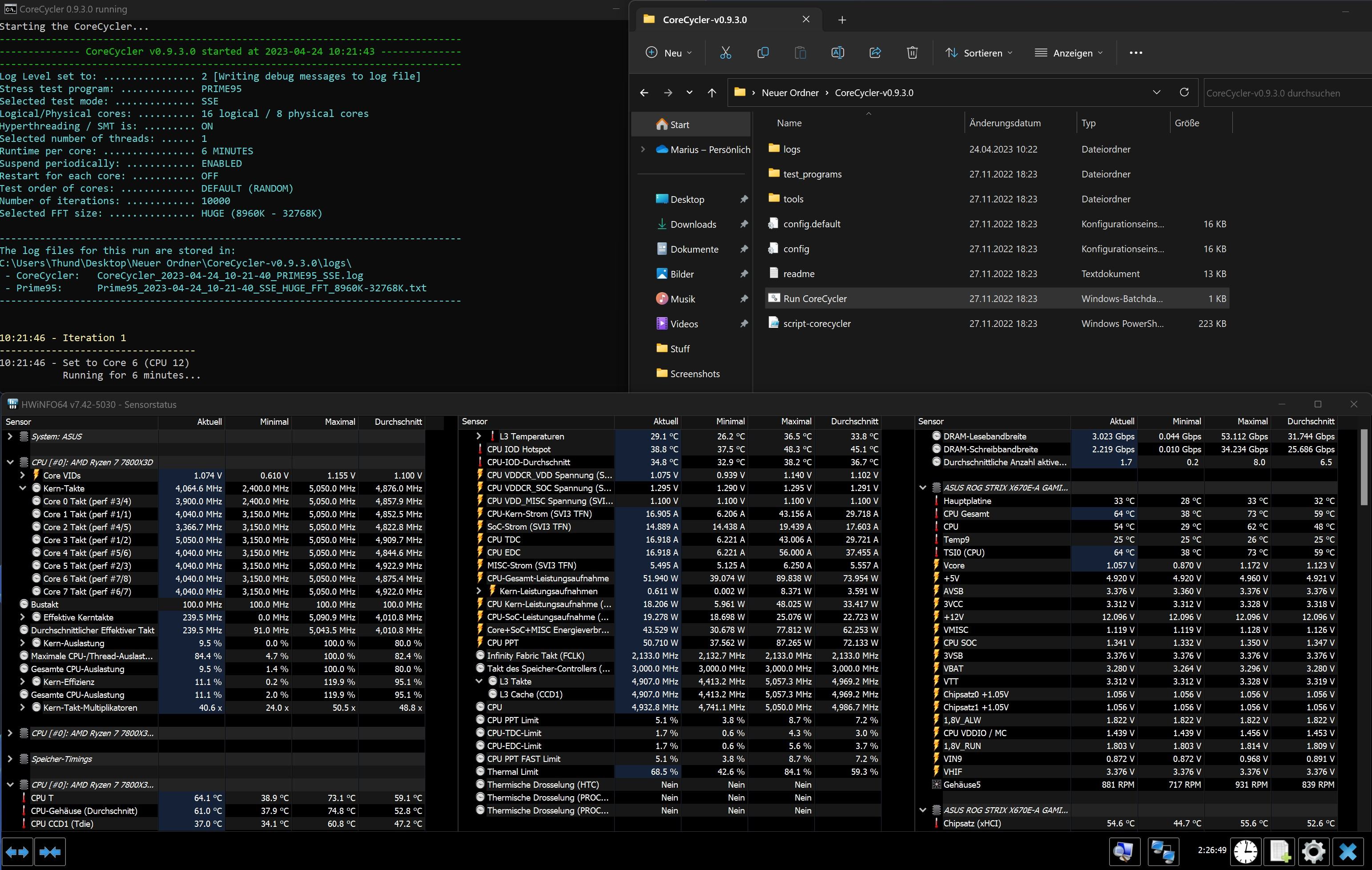
Task: Open Bilder in Explorer sidebar
Action: (681, 274)
